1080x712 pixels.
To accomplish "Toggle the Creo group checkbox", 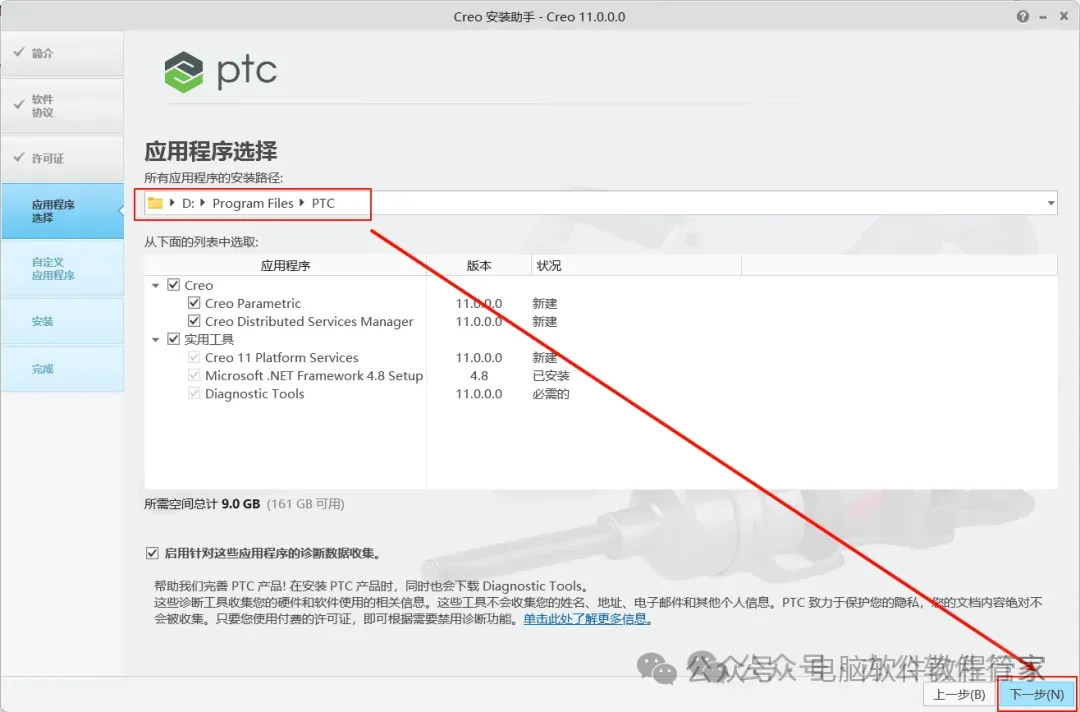I will coord(174,284).
